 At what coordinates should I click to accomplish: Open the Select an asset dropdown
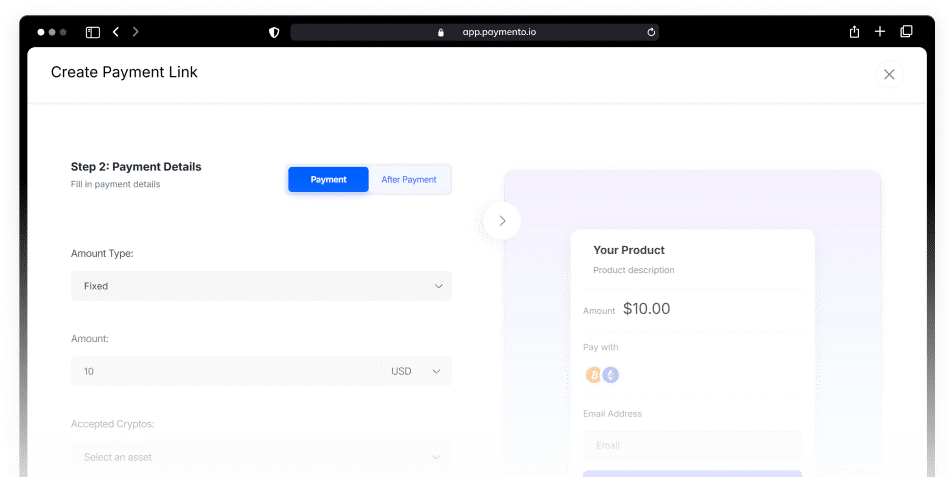pyautogui.click(x=261, y=457)
